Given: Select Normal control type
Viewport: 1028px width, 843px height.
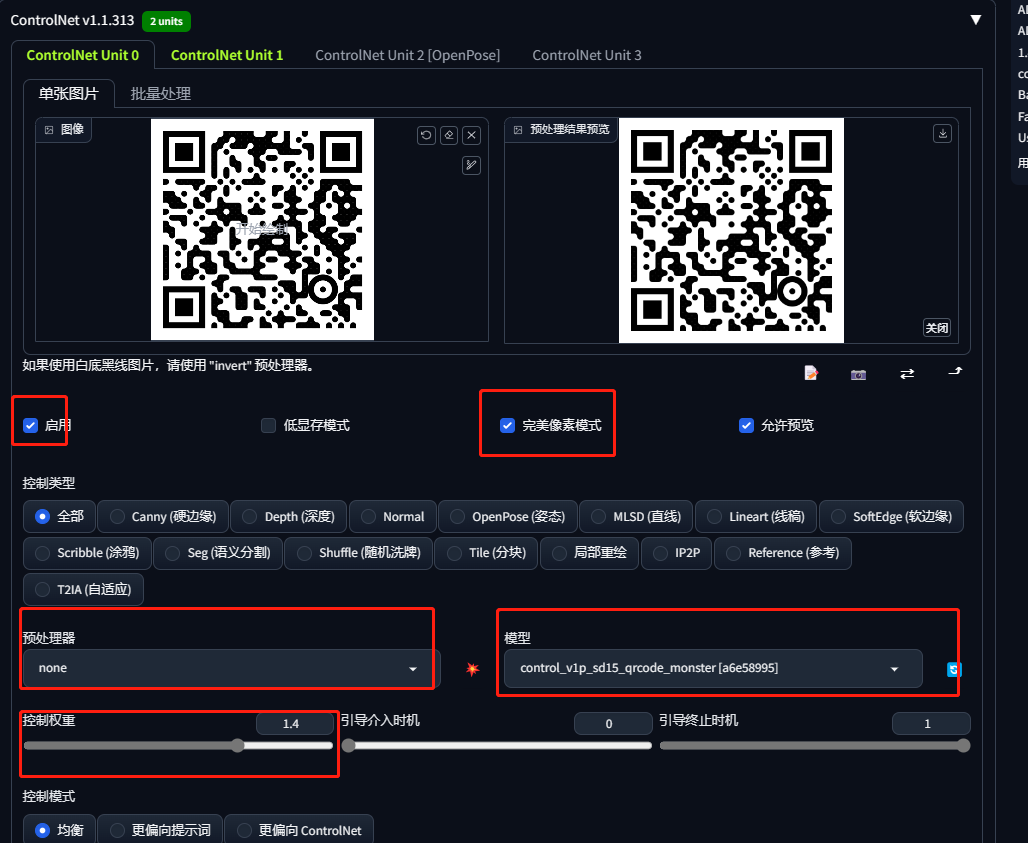Looking at the screenshot, I should click(x=393, y=517).
